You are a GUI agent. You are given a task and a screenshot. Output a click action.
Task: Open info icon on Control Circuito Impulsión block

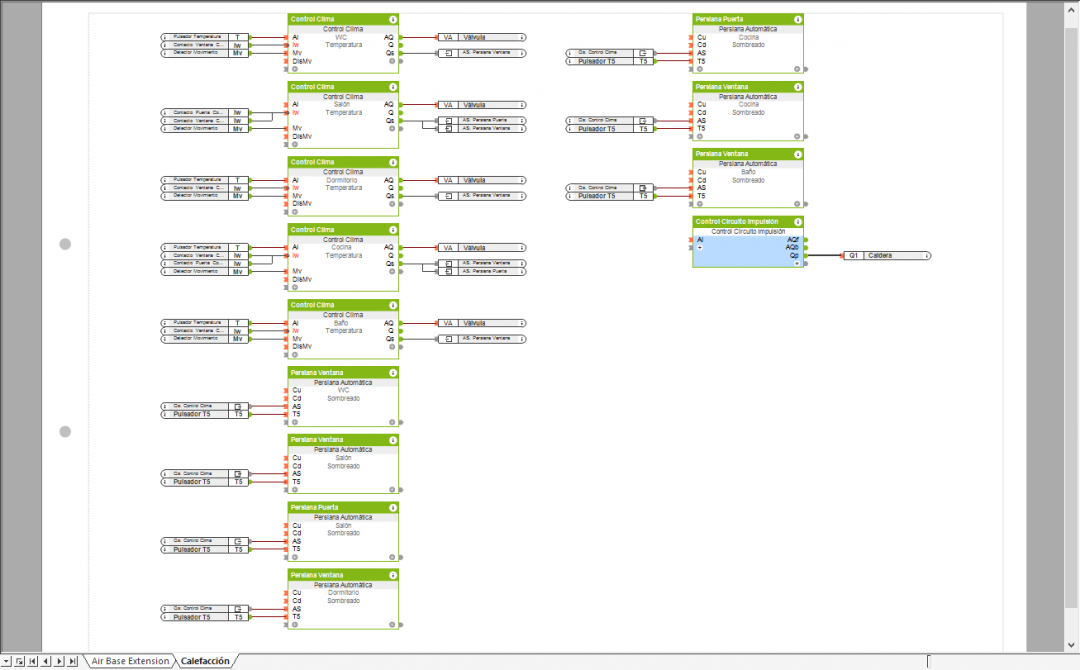tap(798, 222)
